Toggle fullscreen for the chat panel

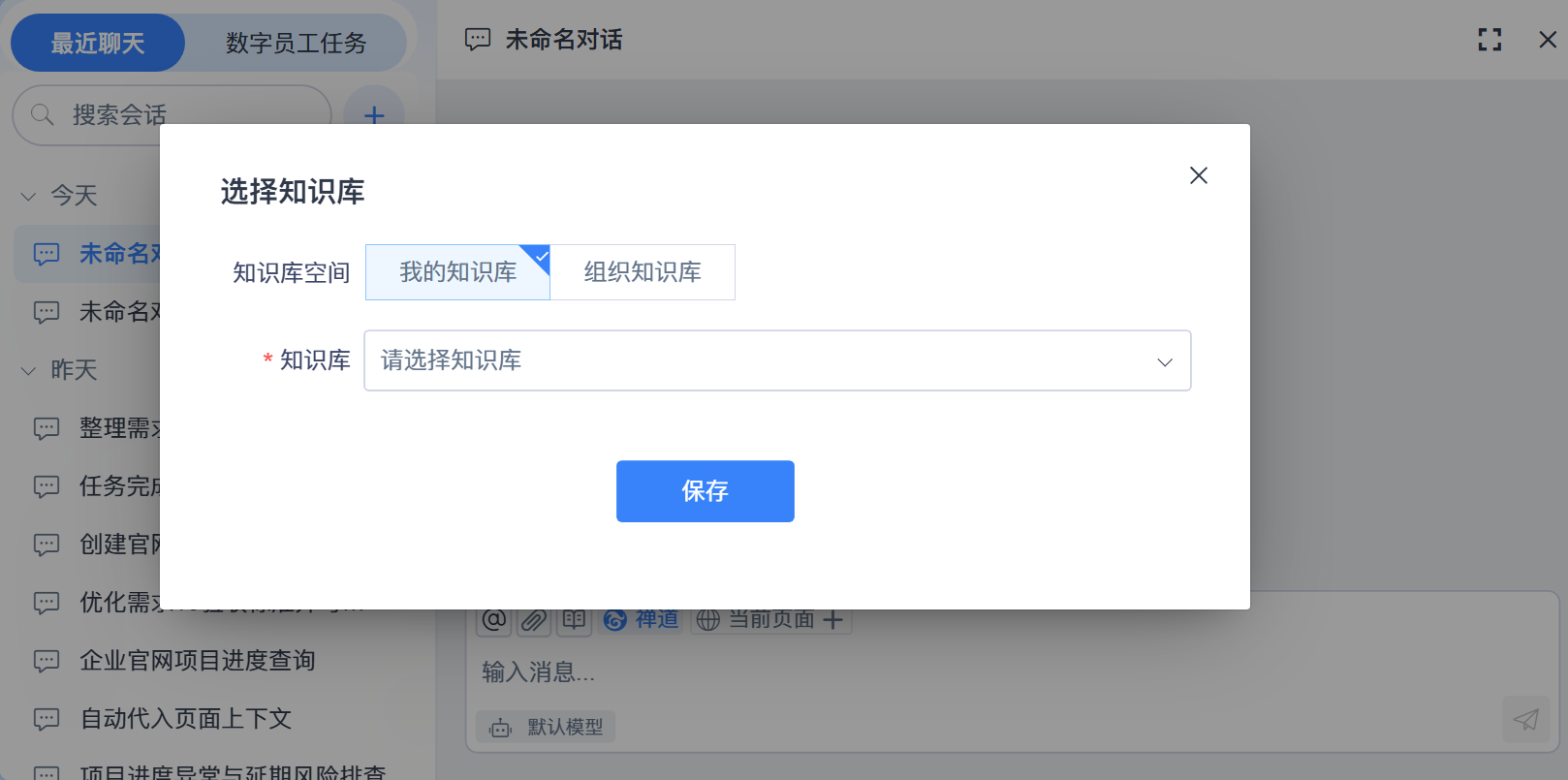[x=1490, y=40]
